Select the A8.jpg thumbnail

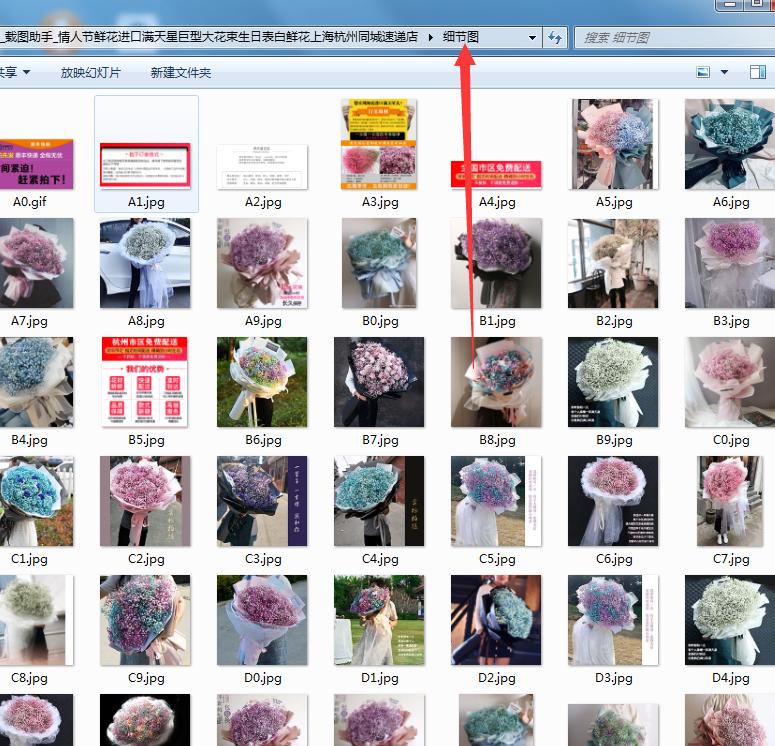pyautogui.click(x=145, y=263)
